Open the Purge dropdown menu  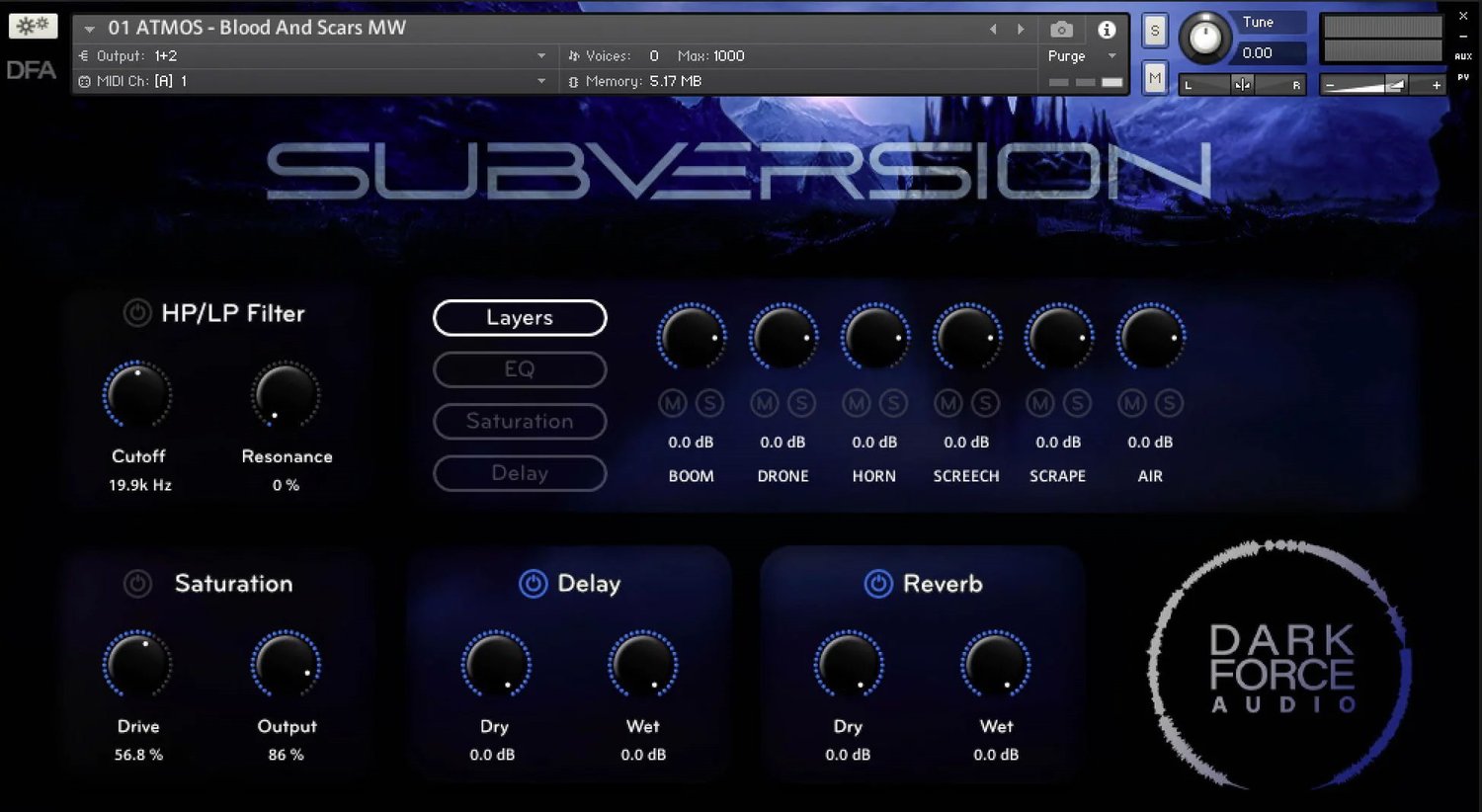tap(1111, 56)
